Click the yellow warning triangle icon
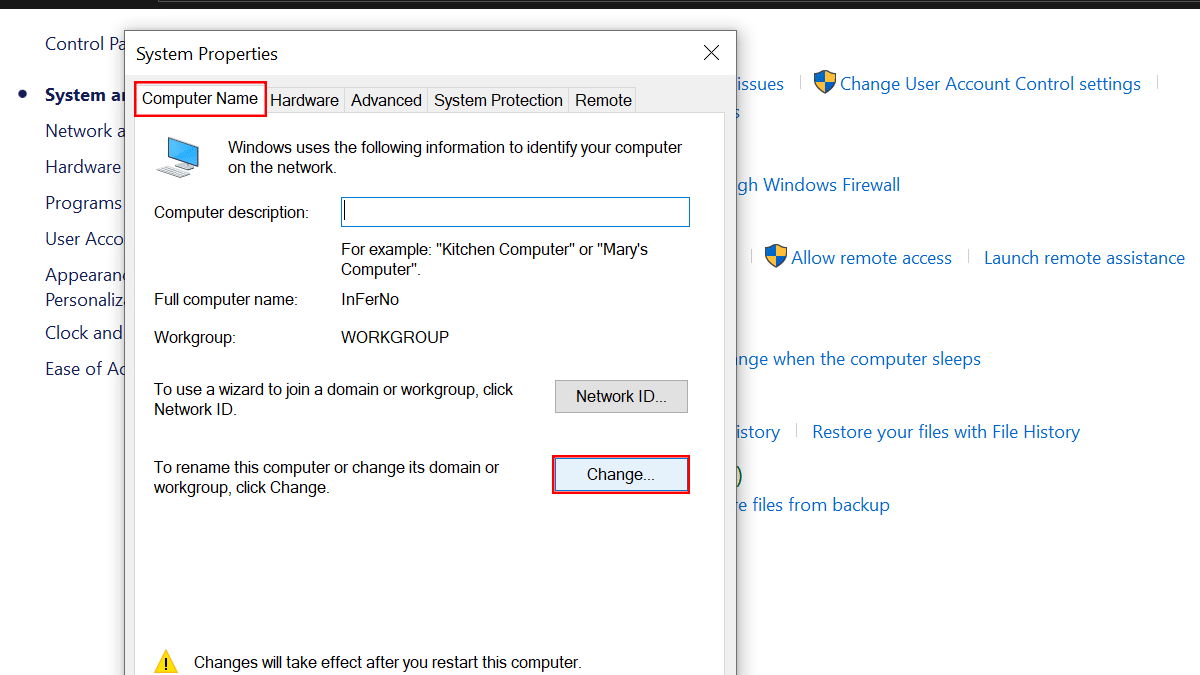 tap(166, 661)
